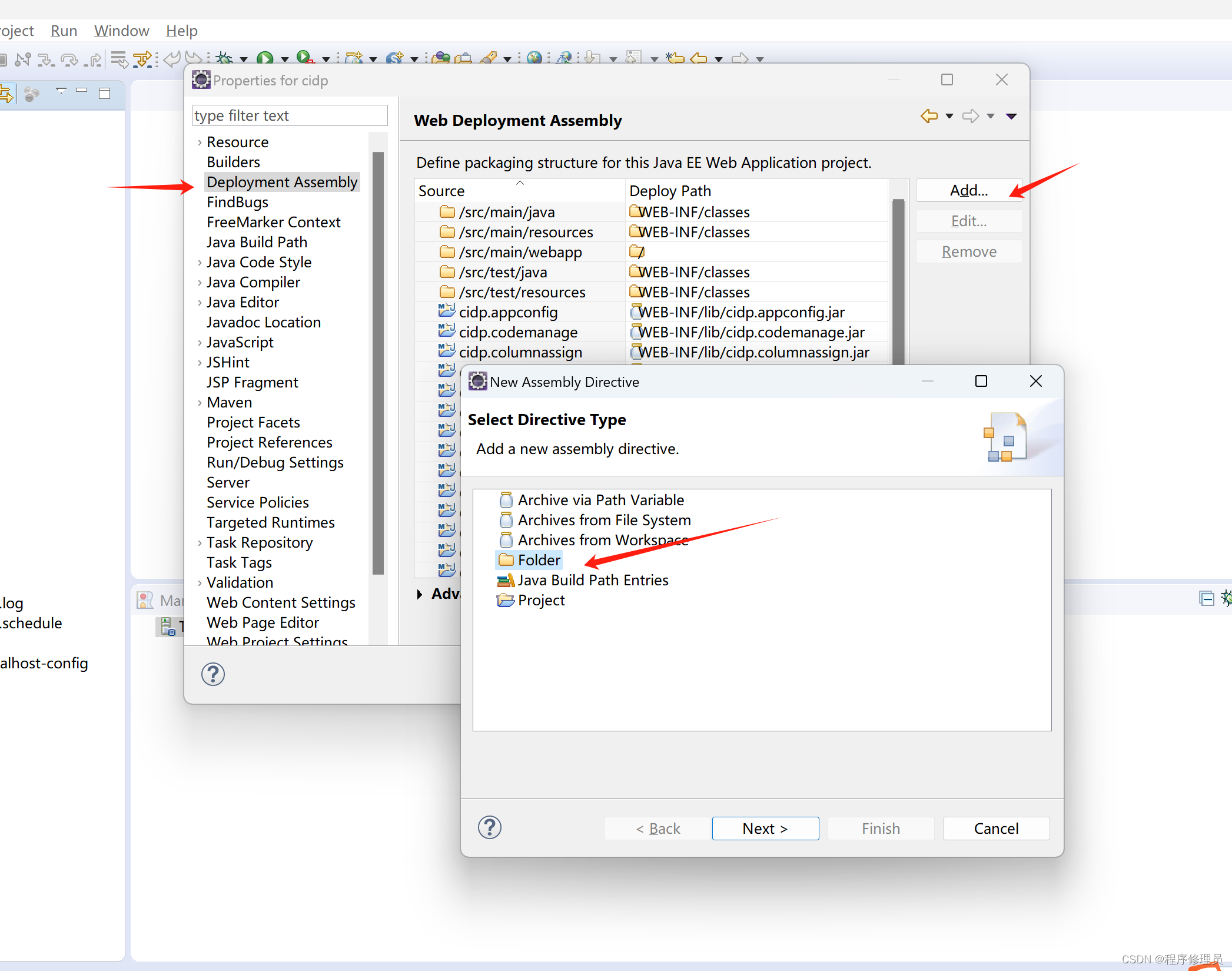The height and width of the screenshot is (971, 1232).
Task: Click the Debug bug icon in toolbar
Action: (x=224, y=58)
